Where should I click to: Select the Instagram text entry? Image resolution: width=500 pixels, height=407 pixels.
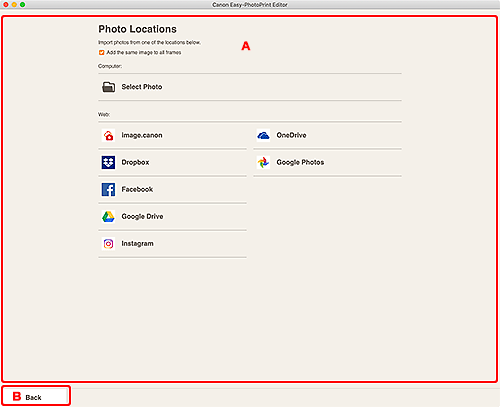pyautogui.click(x=137, y=244)
